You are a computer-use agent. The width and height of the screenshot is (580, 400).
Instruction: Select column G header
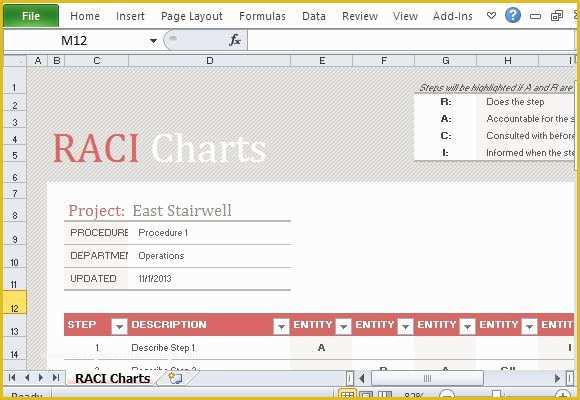(x=446, y=60)
